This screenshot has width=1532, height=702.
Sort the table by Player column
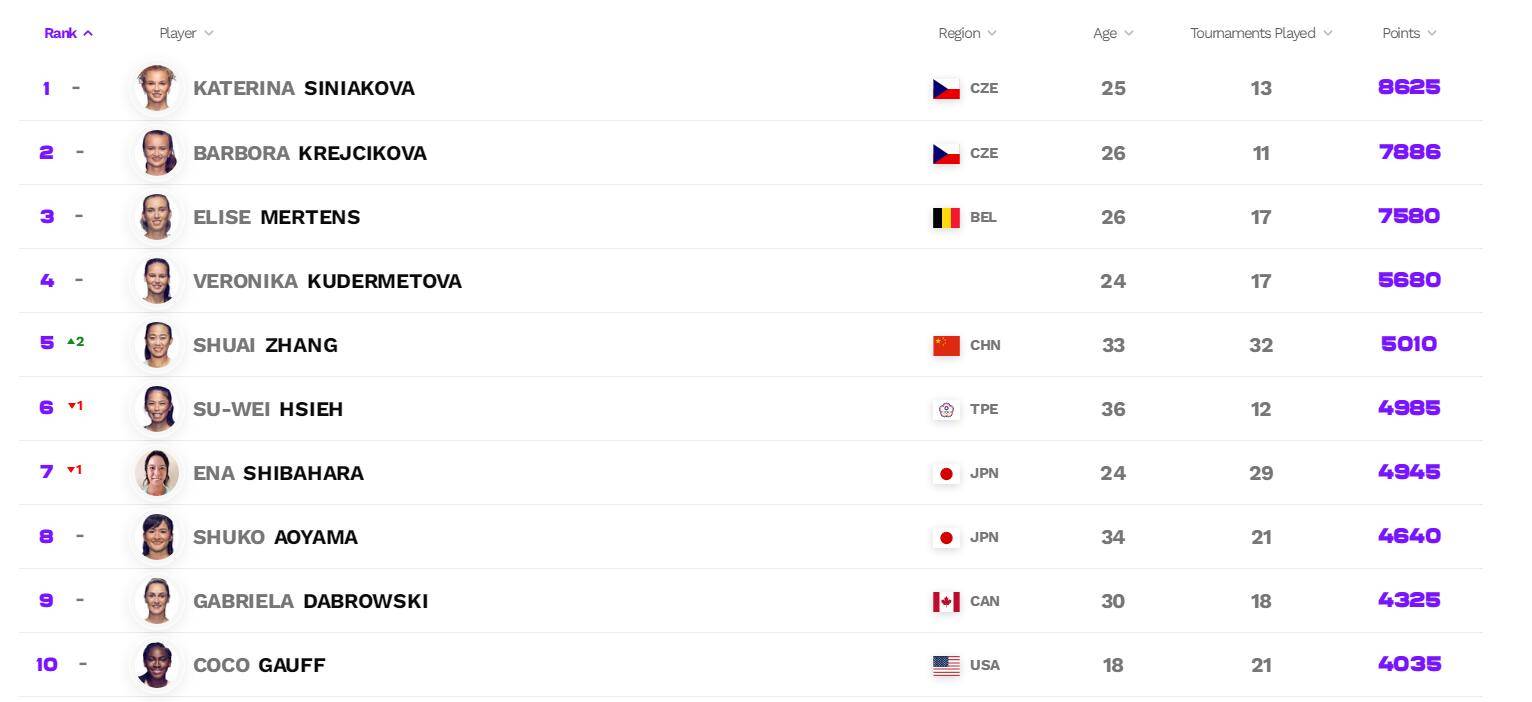tap(186, 33)
